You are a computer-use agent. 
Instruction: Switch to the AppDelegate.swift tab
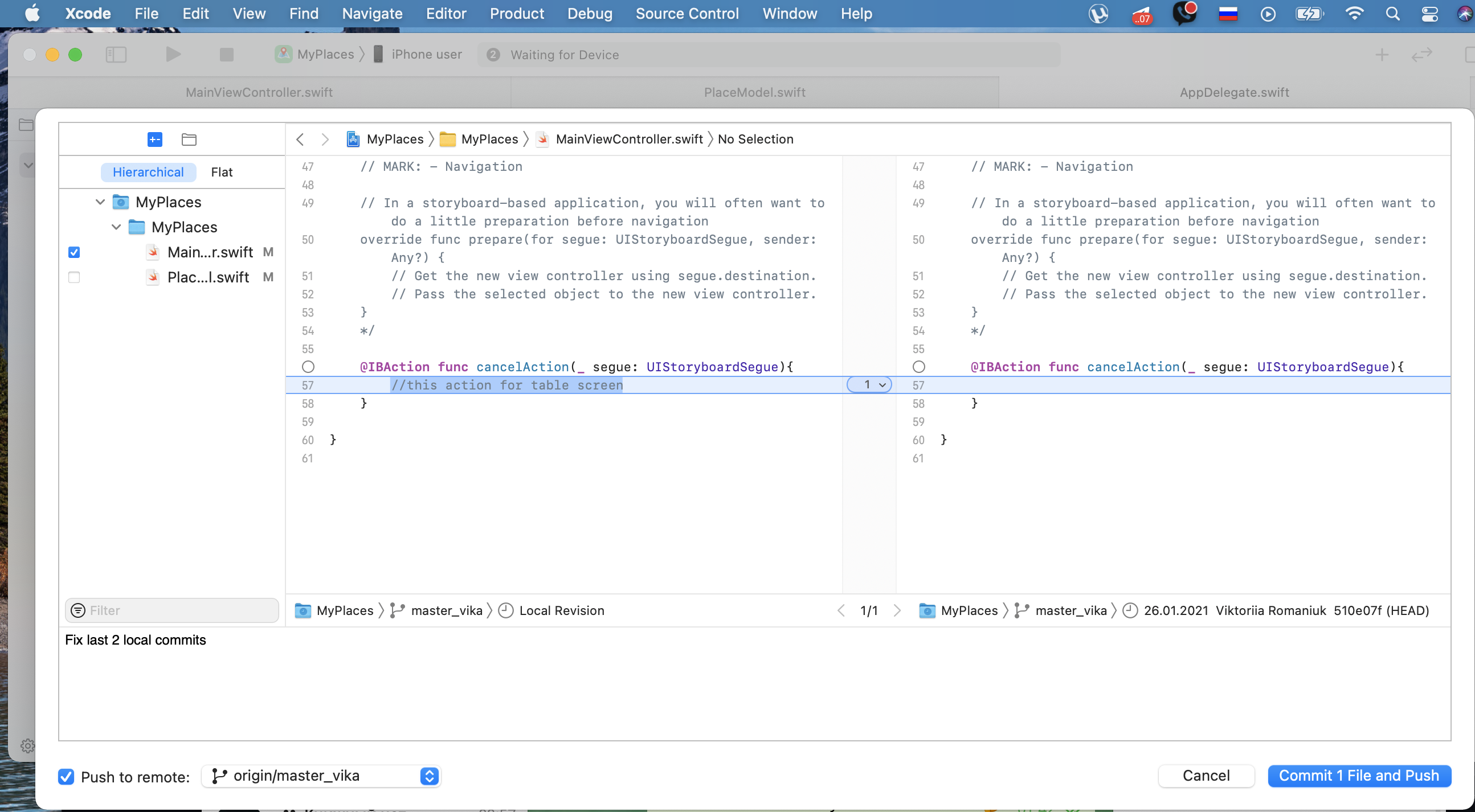pyautogui.click(x=1234, y=92)
